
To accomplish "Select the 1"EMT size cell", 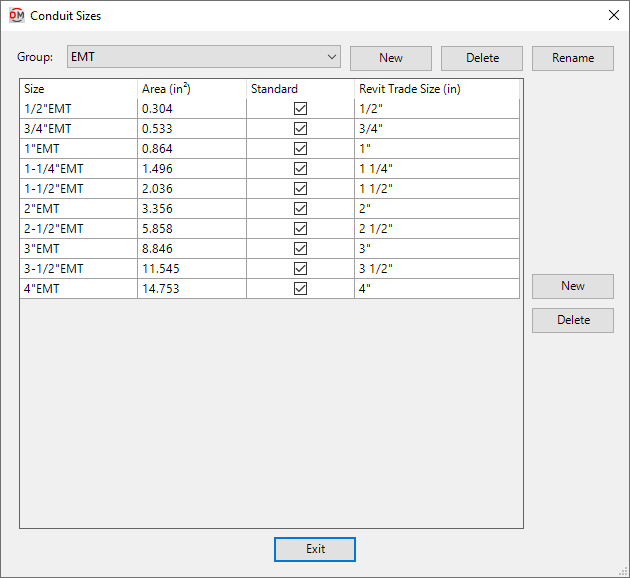I will (x=78, y=149).
